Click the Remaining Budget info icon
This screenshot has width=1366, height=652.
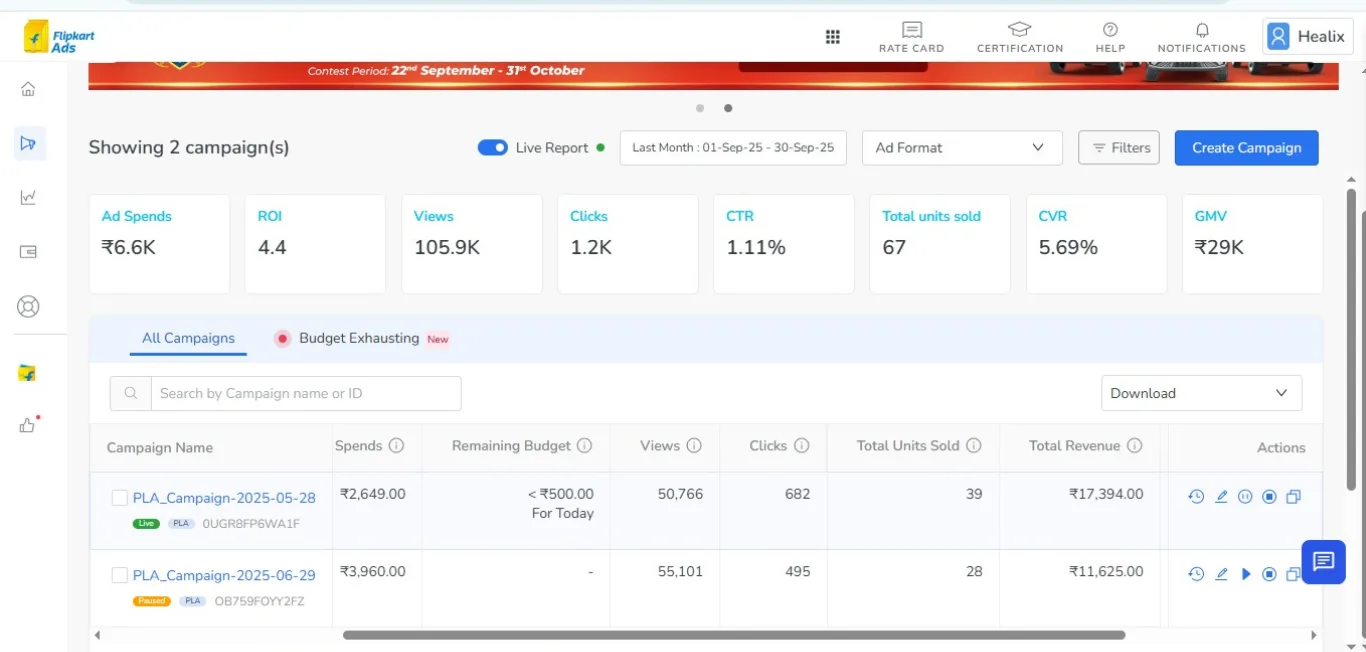tap(585, 445)
